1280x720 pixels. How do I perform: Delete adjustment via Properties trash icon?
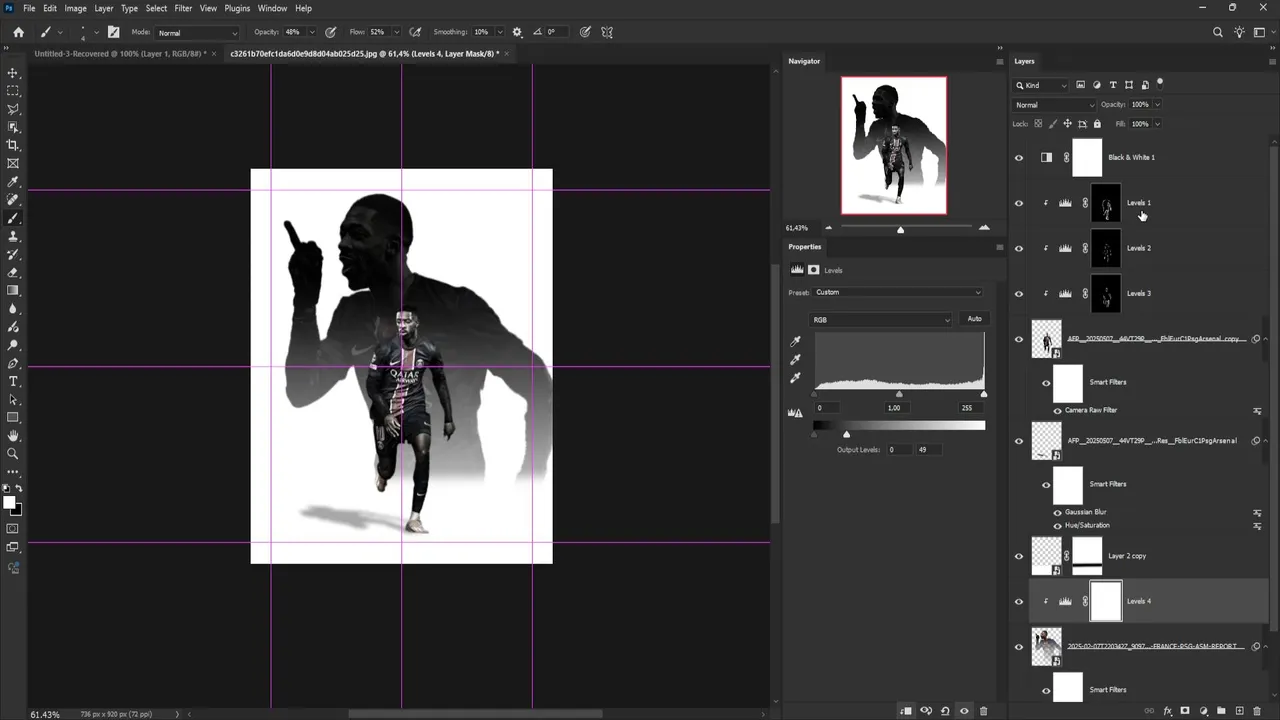[983, 711]
